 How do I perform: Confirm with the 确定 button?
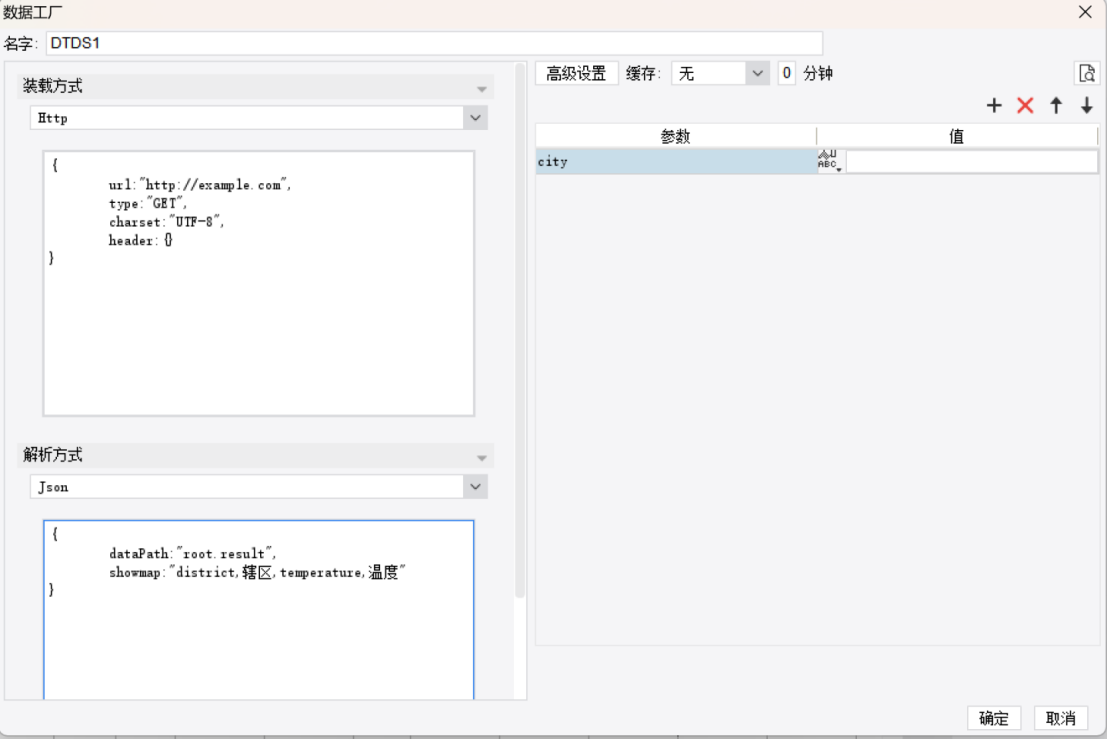click(x=993, y=718)
